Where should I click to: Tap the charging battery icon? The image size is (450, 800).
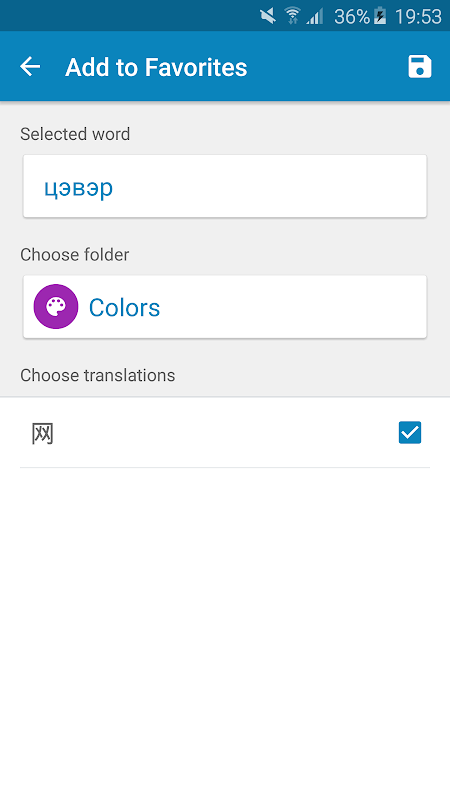point(380,16)
